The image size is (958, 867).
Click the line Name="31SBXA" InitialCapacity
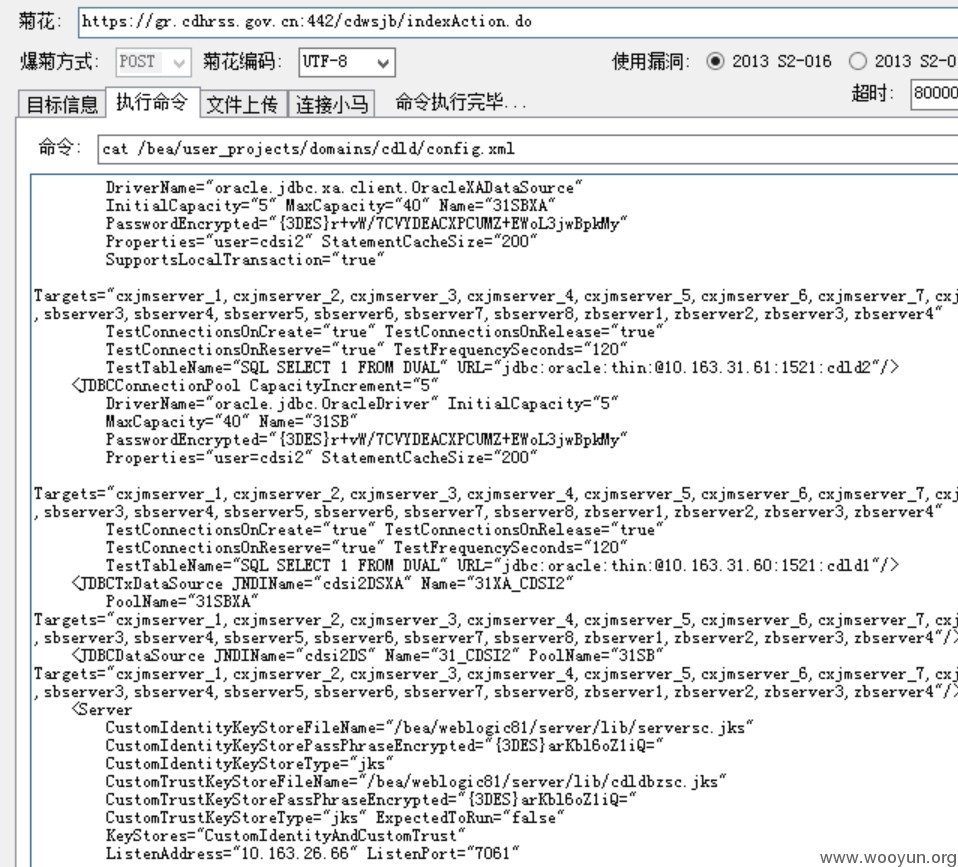pyautogui.click(x=330, y=206)
